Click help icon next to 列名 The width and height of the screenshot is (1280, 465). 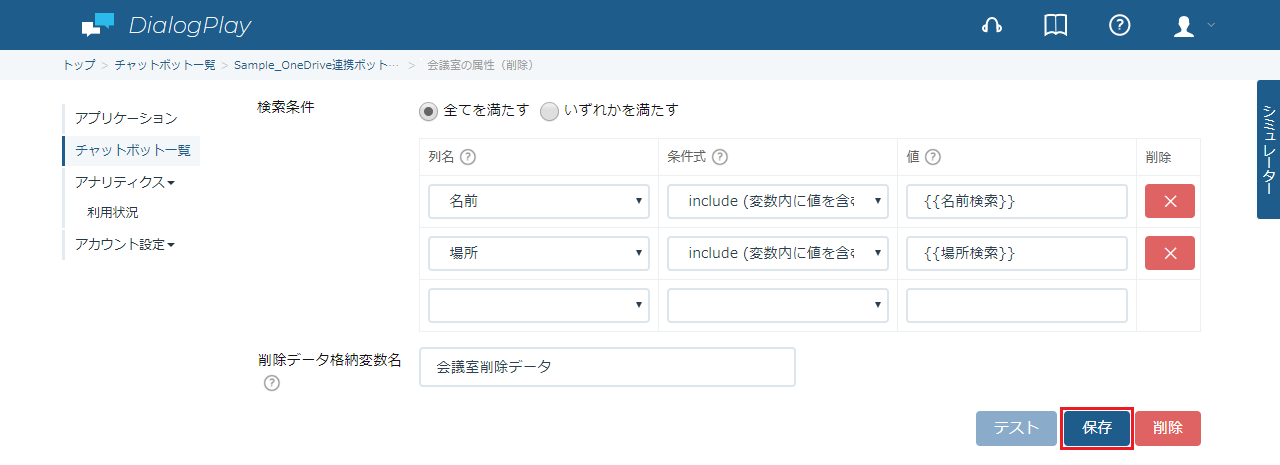467,157
